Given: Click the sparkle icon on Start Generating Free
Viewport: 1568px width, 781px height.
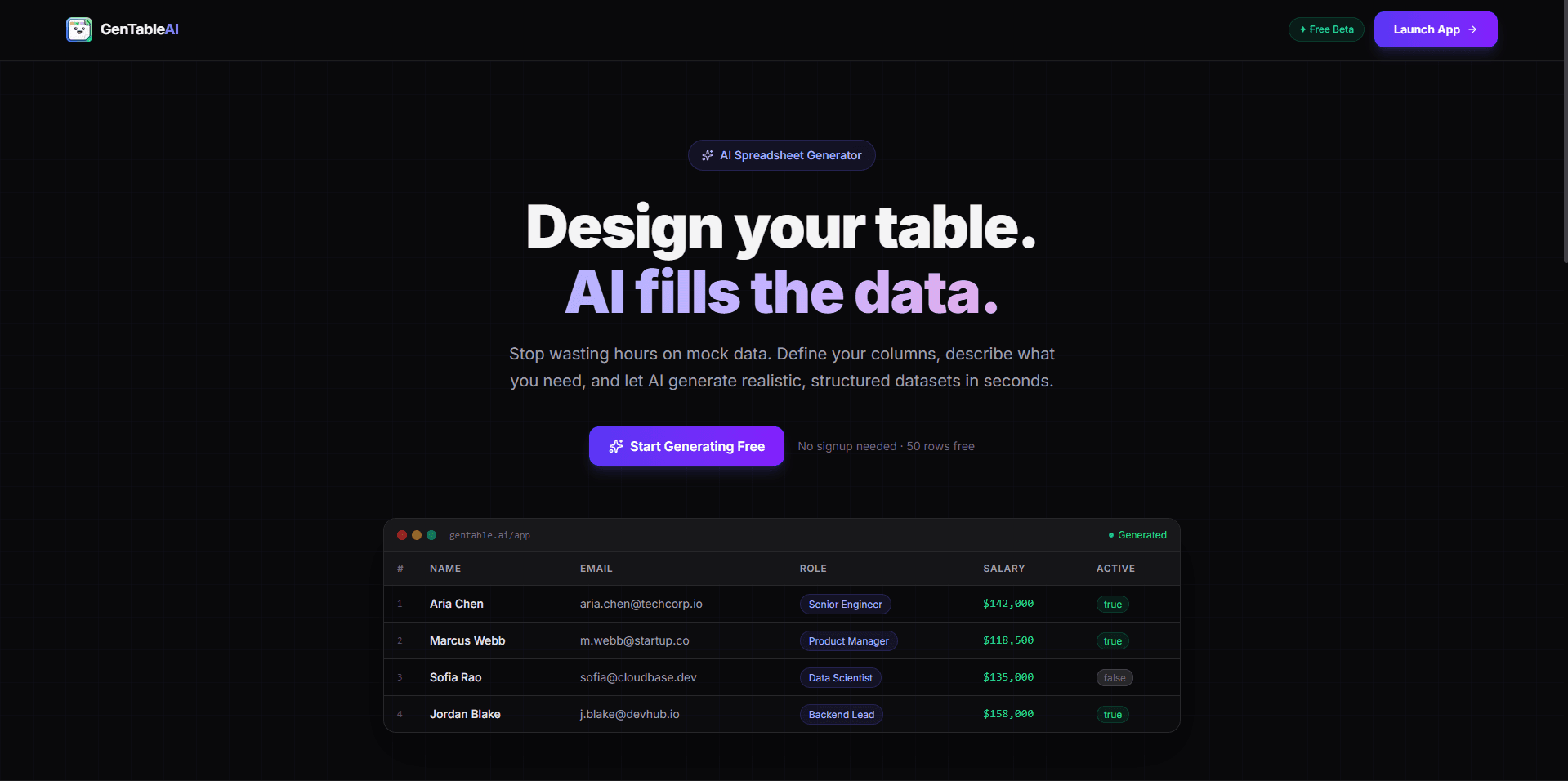Looking at the screenshot, I should (x=615, y=446).
